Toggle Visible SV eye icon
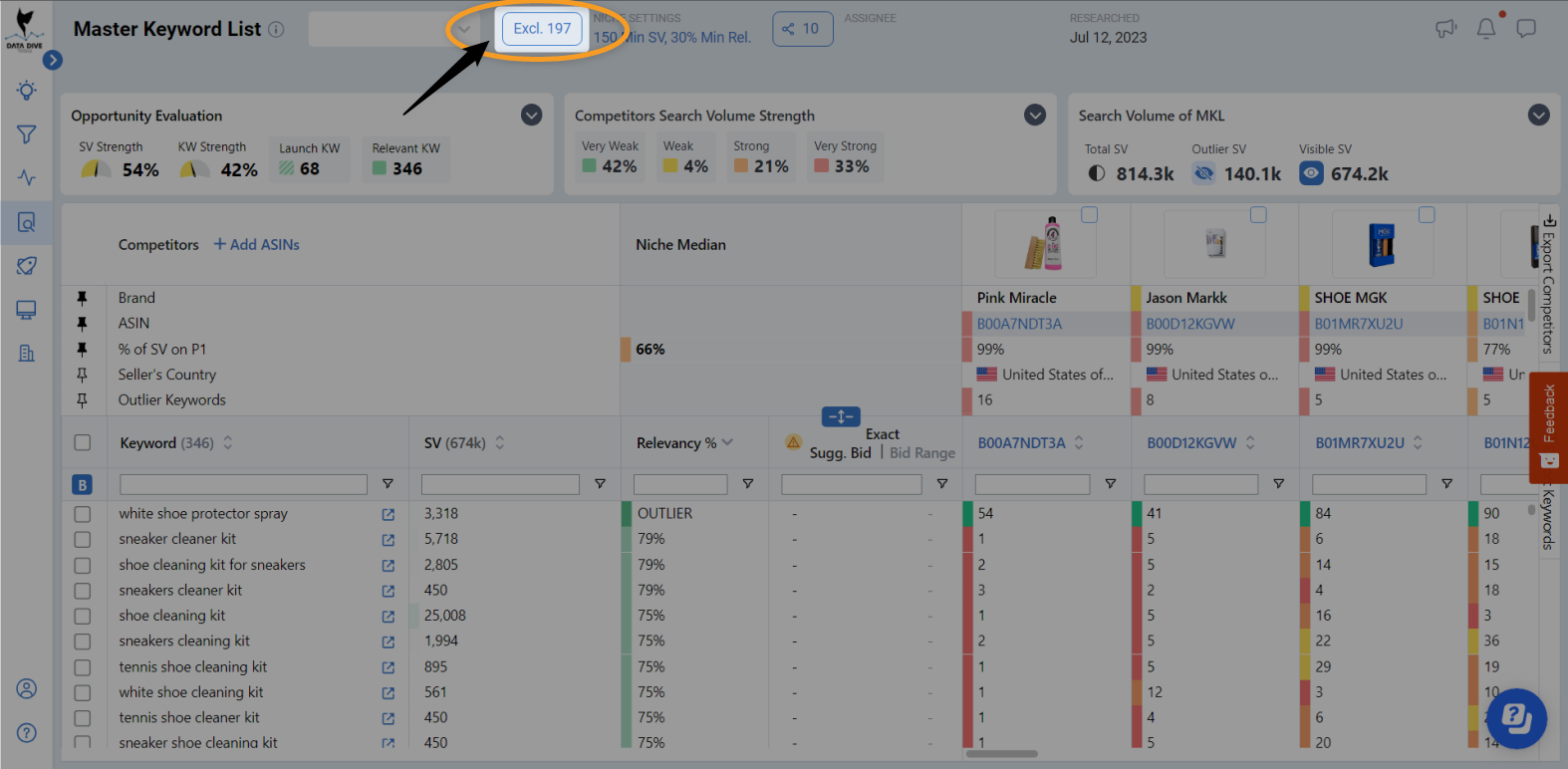 click(x=1312, y=173)
